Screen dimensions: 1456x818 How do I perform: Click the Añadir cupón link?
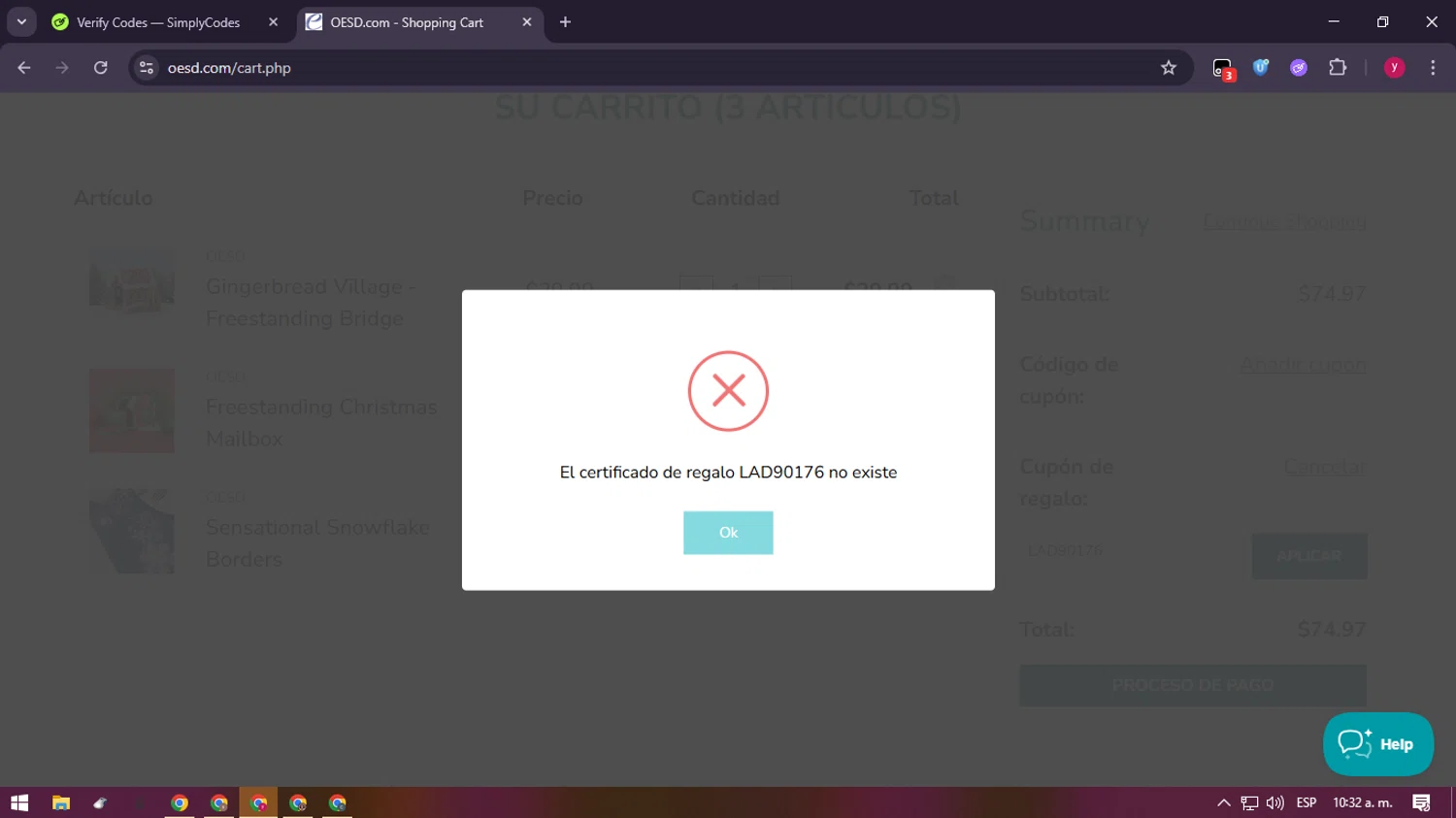point(1303,365)
